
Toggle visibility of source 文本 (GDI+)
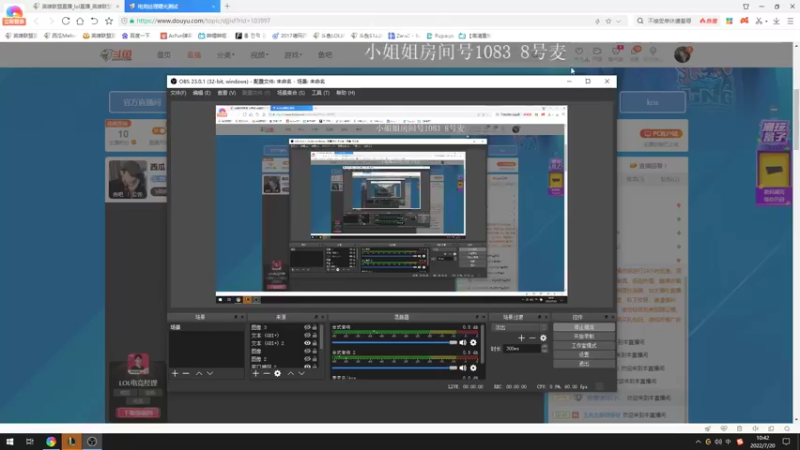click(307, 335)
